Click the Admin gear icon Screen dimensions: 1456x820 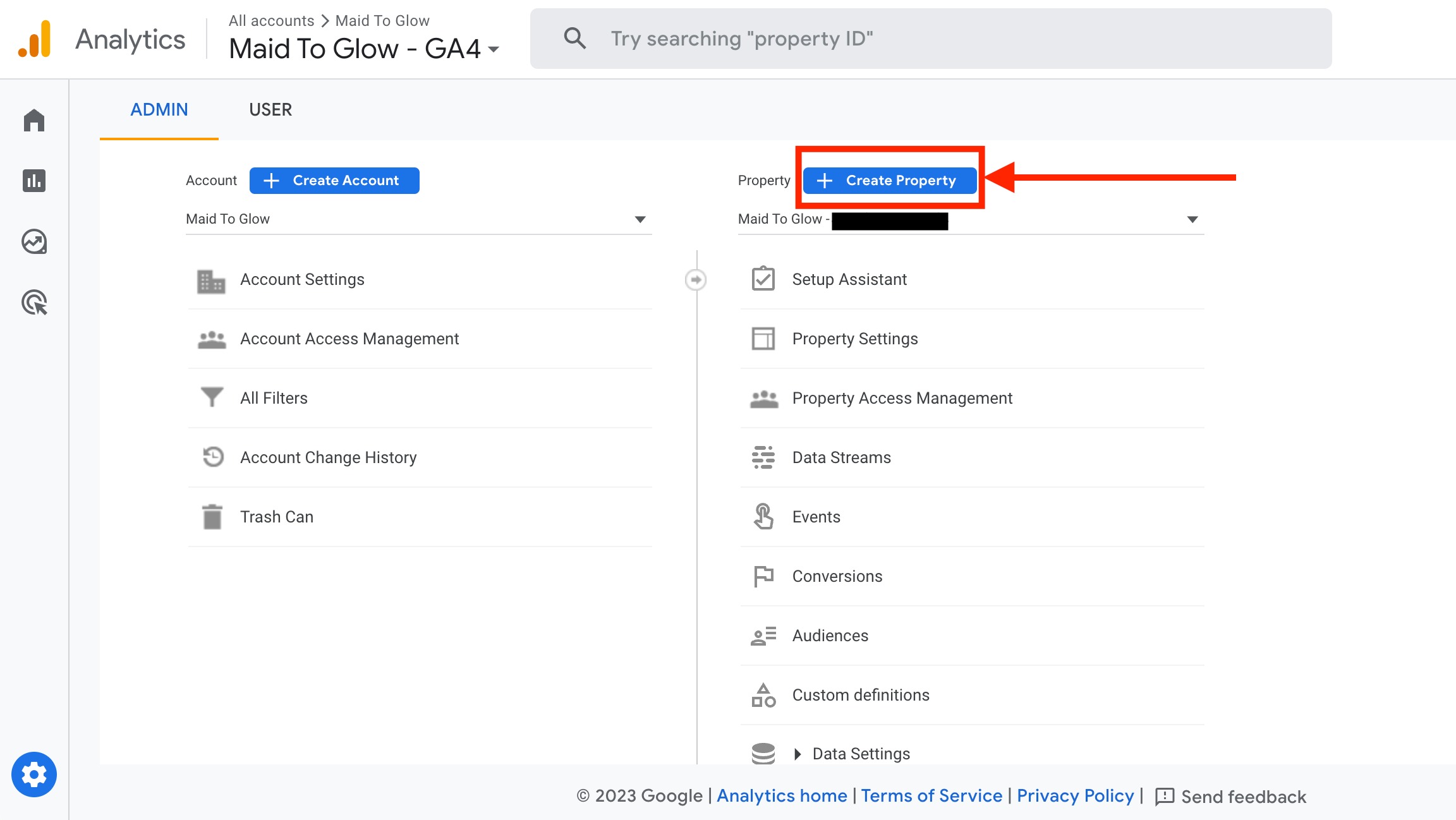[34, 775]
